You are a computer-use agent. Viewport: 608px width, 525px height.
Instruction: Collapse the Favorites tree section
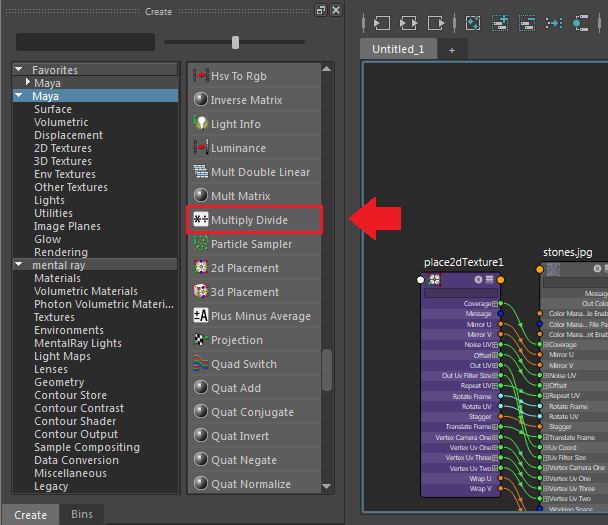(20, 70)
